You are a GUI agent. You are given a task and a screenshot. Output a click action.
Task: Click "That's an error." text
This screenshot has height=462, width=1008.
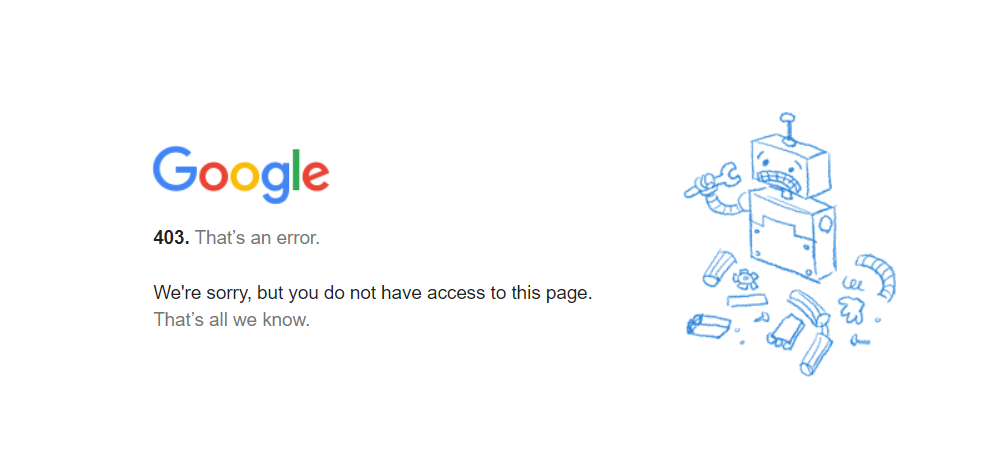coord(257,238)
